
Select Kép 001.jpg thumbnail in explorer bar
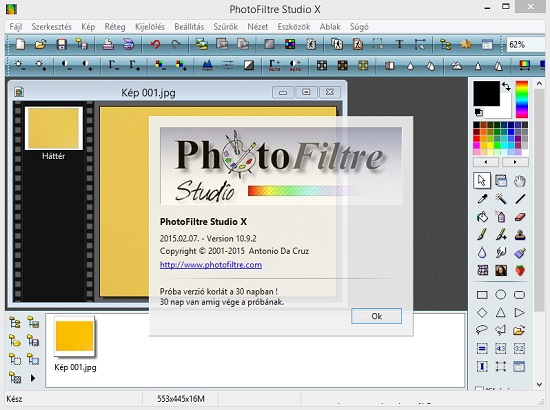point(74,336)
